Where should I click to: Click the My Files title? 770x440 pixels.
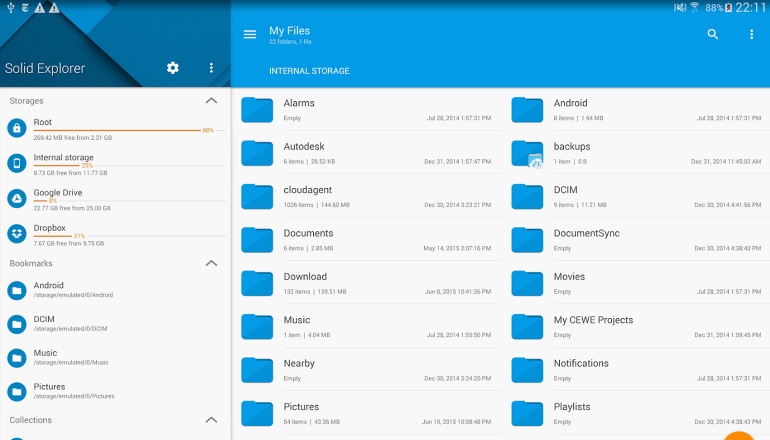pyautogui.click(x=289, y=30)
